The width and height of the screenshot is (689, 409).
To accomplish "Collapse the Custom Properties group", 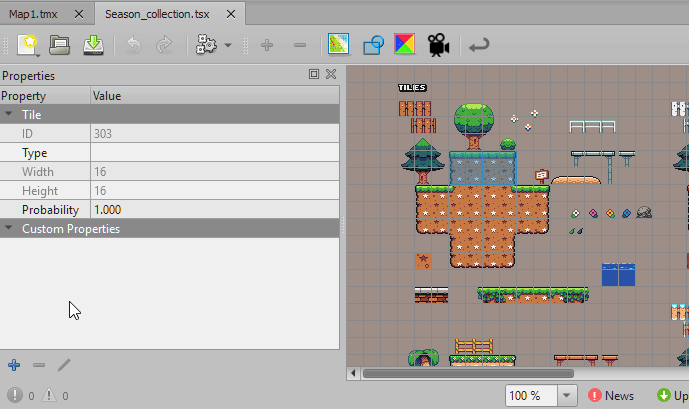I will click(9, 229).
